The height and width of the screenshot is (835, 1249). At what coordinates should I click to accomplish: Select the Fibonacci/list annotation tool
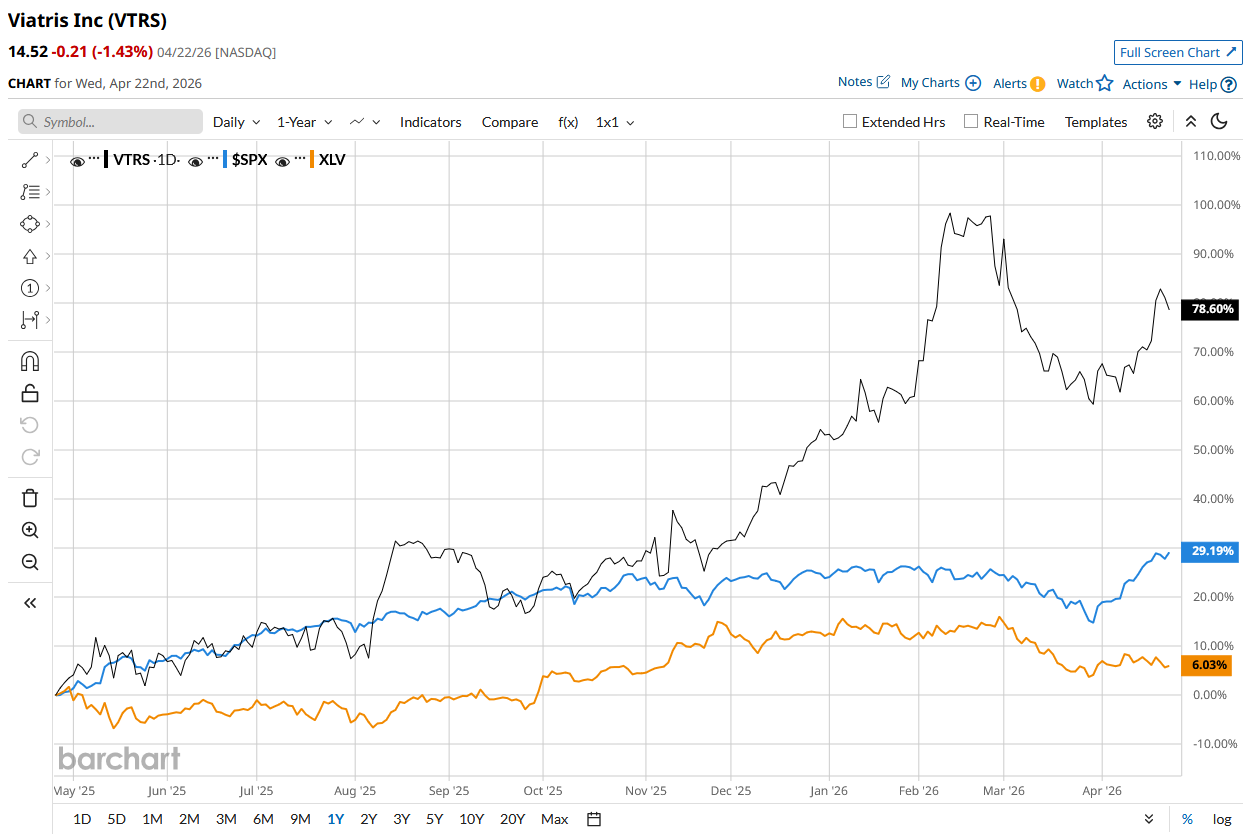30,192
